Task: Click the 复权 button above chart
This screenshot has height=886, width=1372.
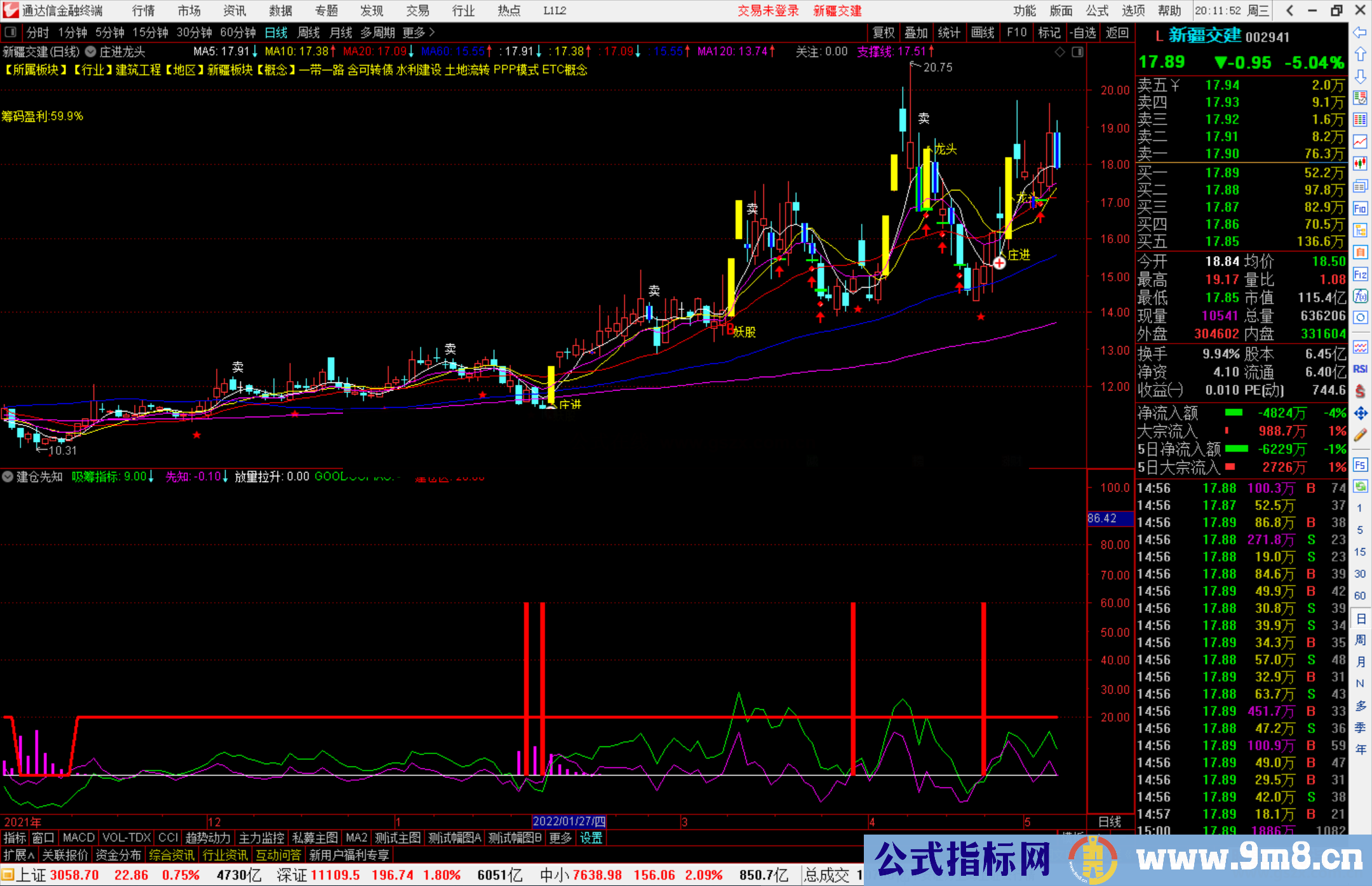Action: coord(883,32)
